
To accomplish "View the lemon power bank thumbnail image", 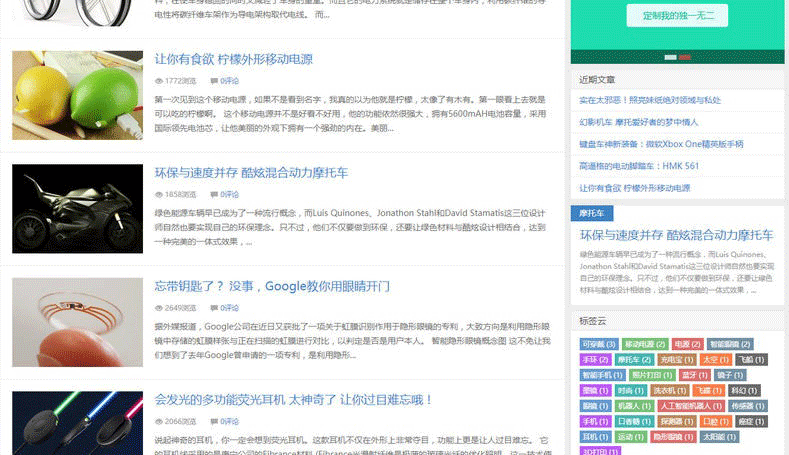I will tap(77, 95).
